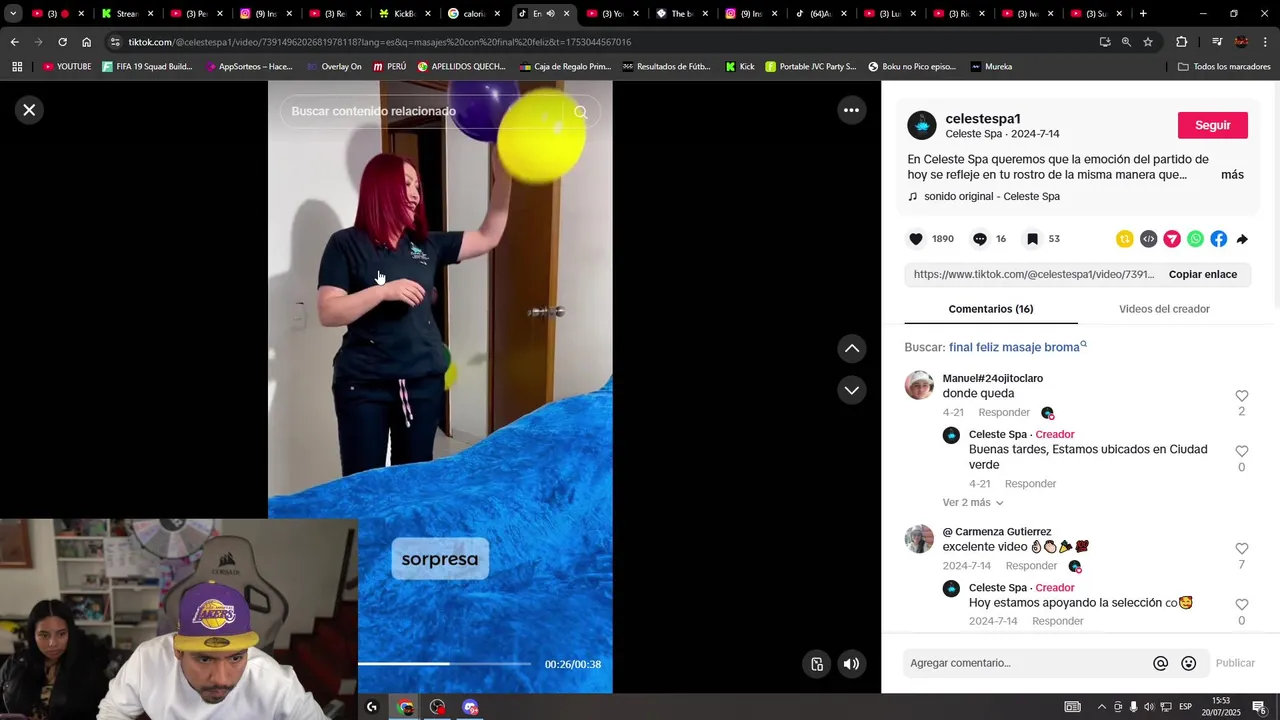Open Chrome from the taskbar
The height and width of the screenshot is (720, 1280).
(405, 707)
